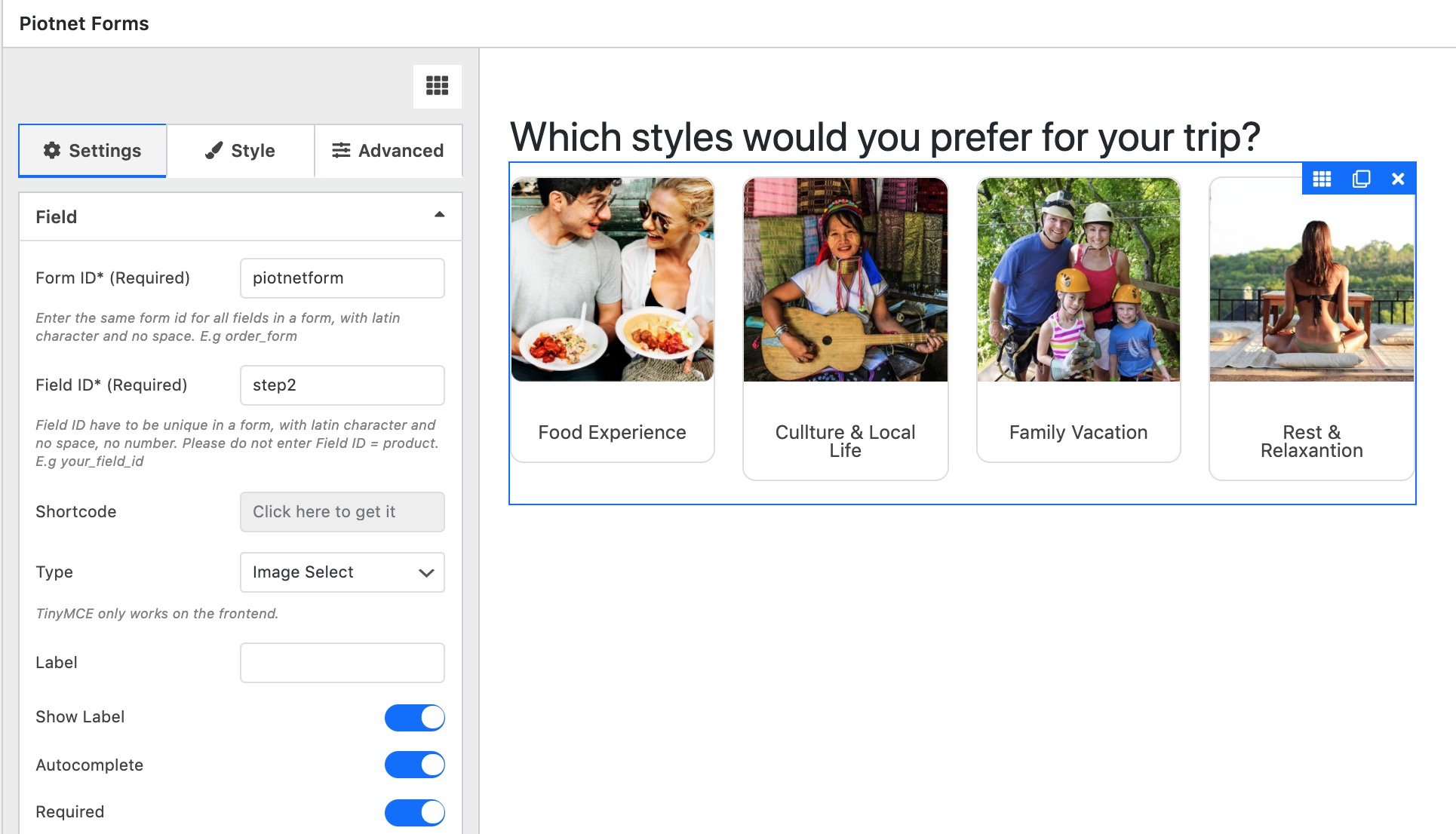
Task: Duplicate the selected image select widget
Action: click(x=1361, y=179)
